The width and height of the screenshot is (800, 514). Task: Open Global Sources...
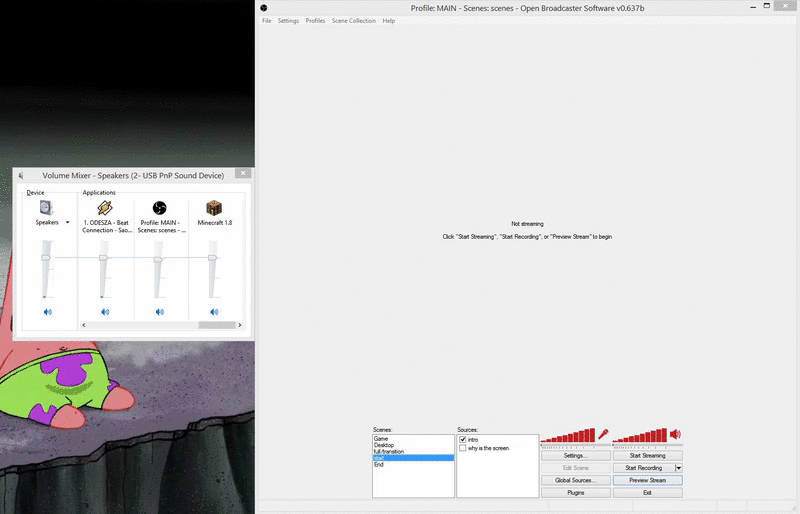[x=576, y=480]
